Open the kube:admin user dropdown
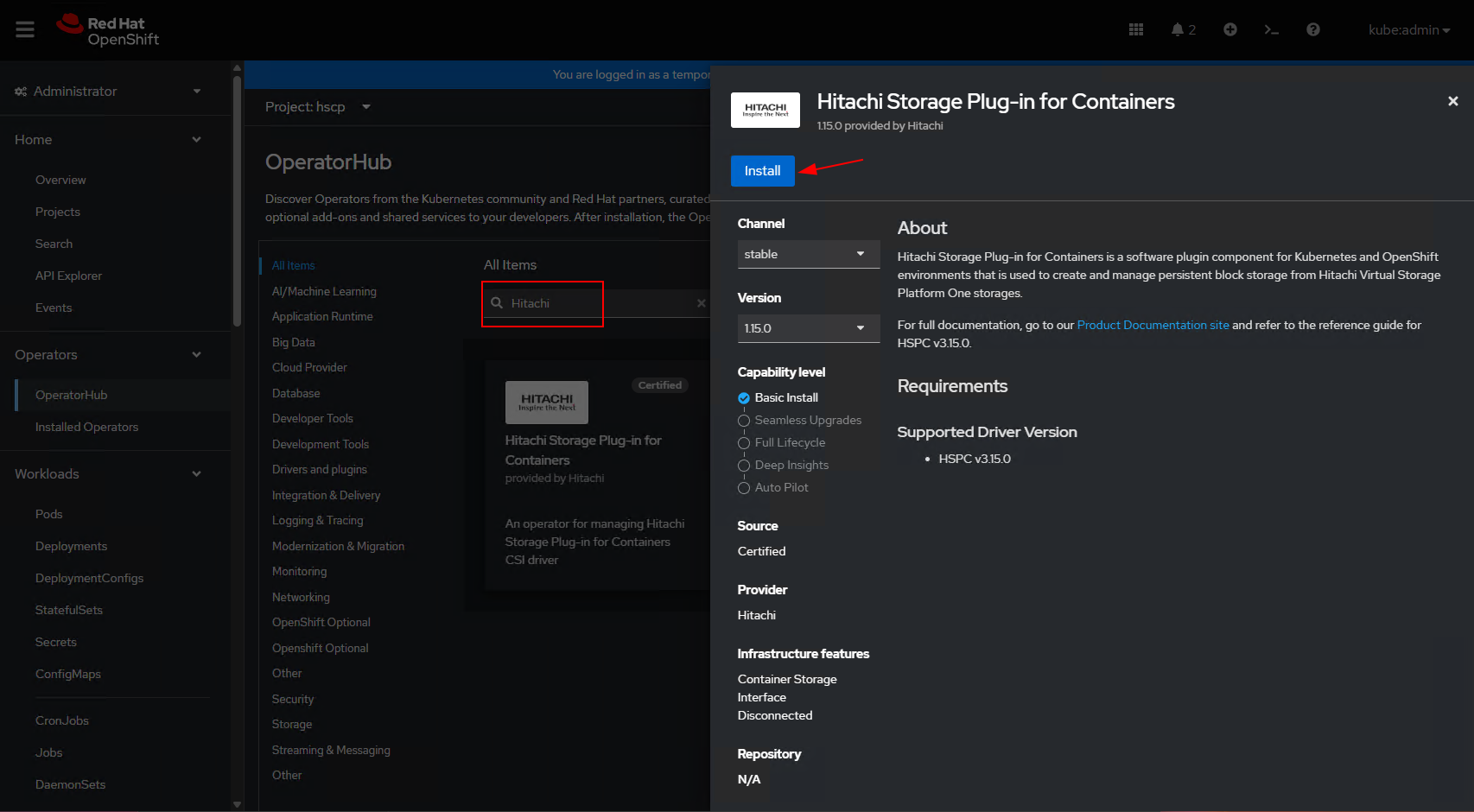The image size is (1474, 812). [x=1409, y=30]
